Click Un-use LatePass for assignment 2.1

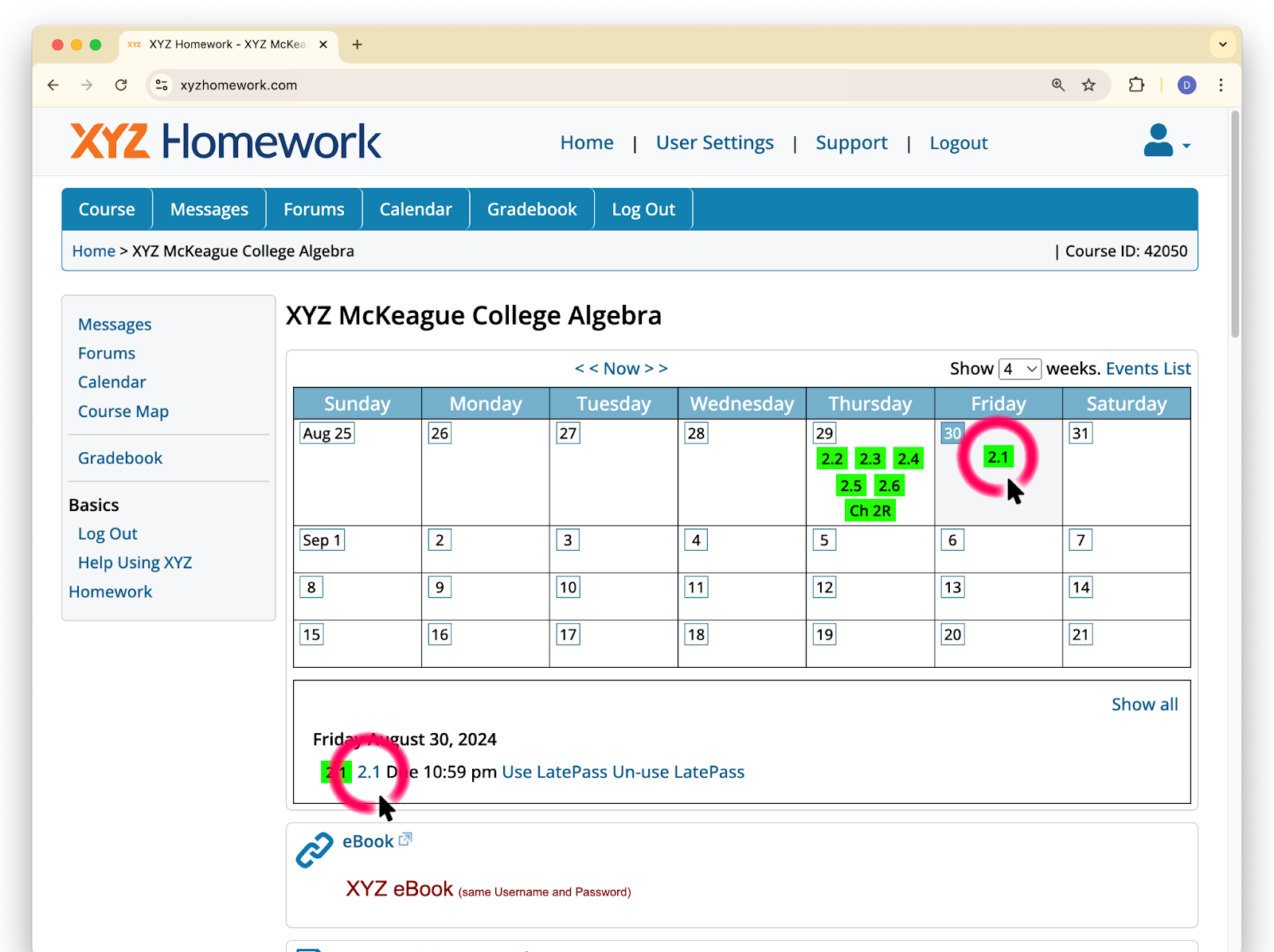click(678, 772)
